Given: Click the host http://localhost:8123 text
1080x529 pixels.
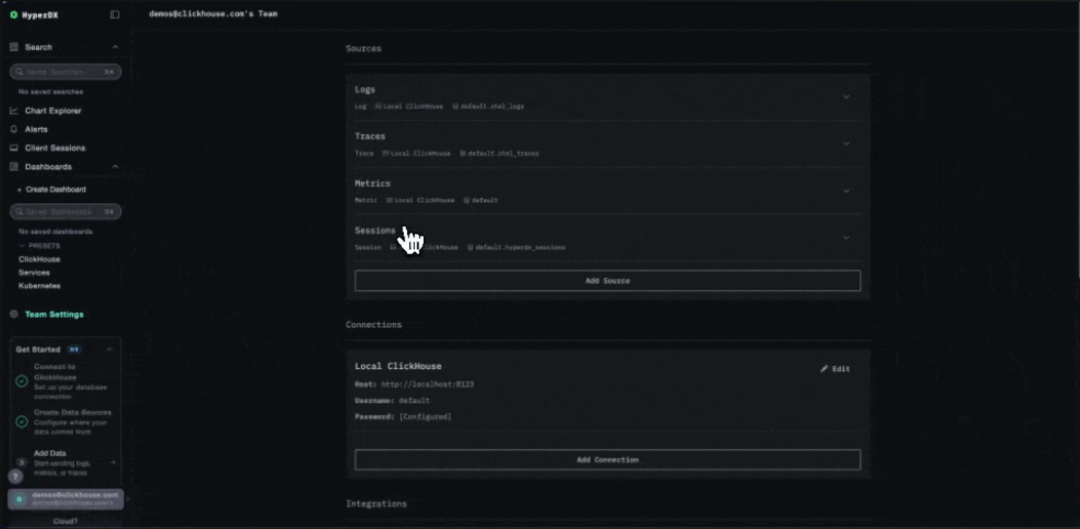Looking at the screenshot, I should pyautogui.click(x=427, y=384).
